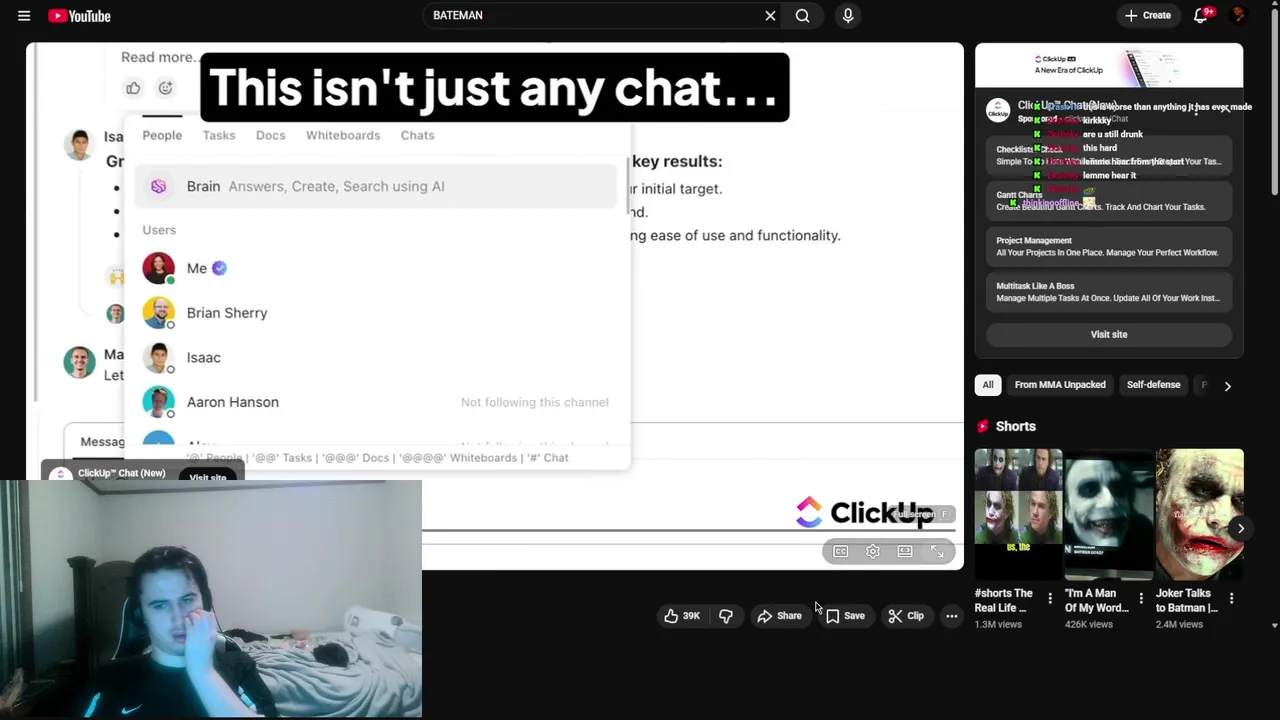The height and width of the screenshot is (720, 1280).
Task: Open short Joker Talks to Batman
Action: [x=1200, y=514]
